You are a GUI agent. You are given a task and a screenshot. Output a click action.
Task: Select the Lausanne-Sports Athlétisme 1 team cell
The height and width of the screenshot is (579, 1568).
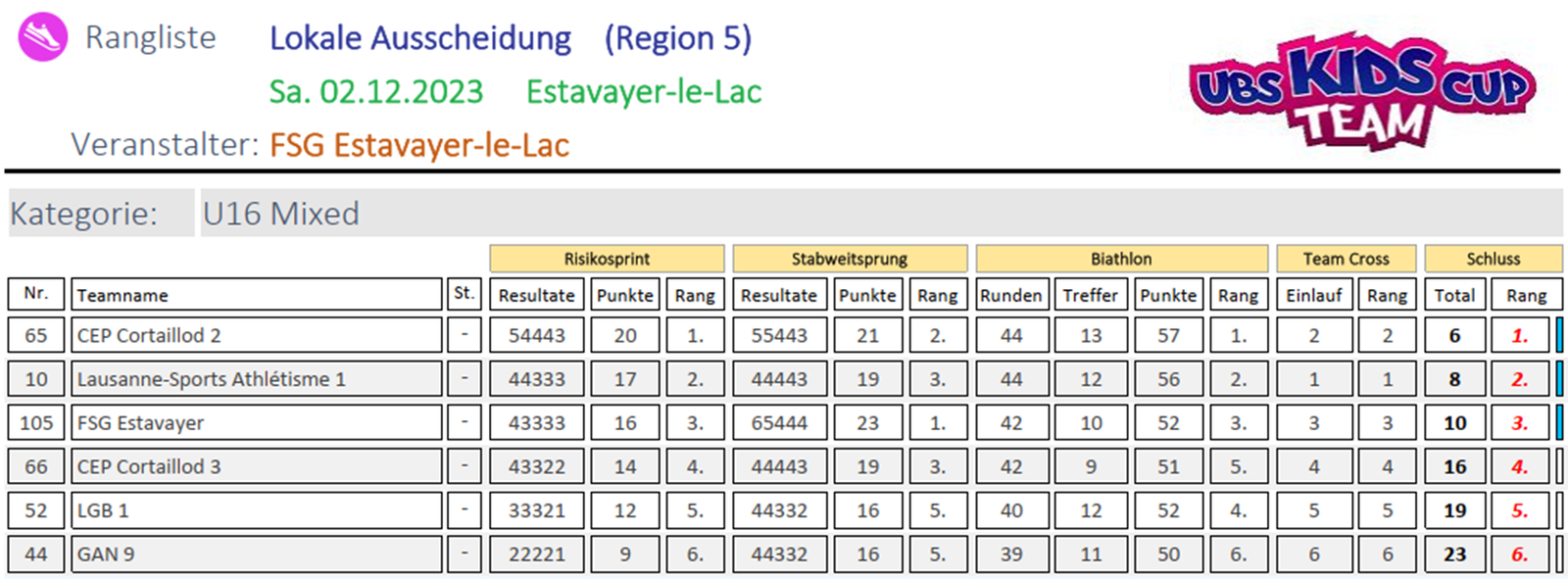click(256, 379)
